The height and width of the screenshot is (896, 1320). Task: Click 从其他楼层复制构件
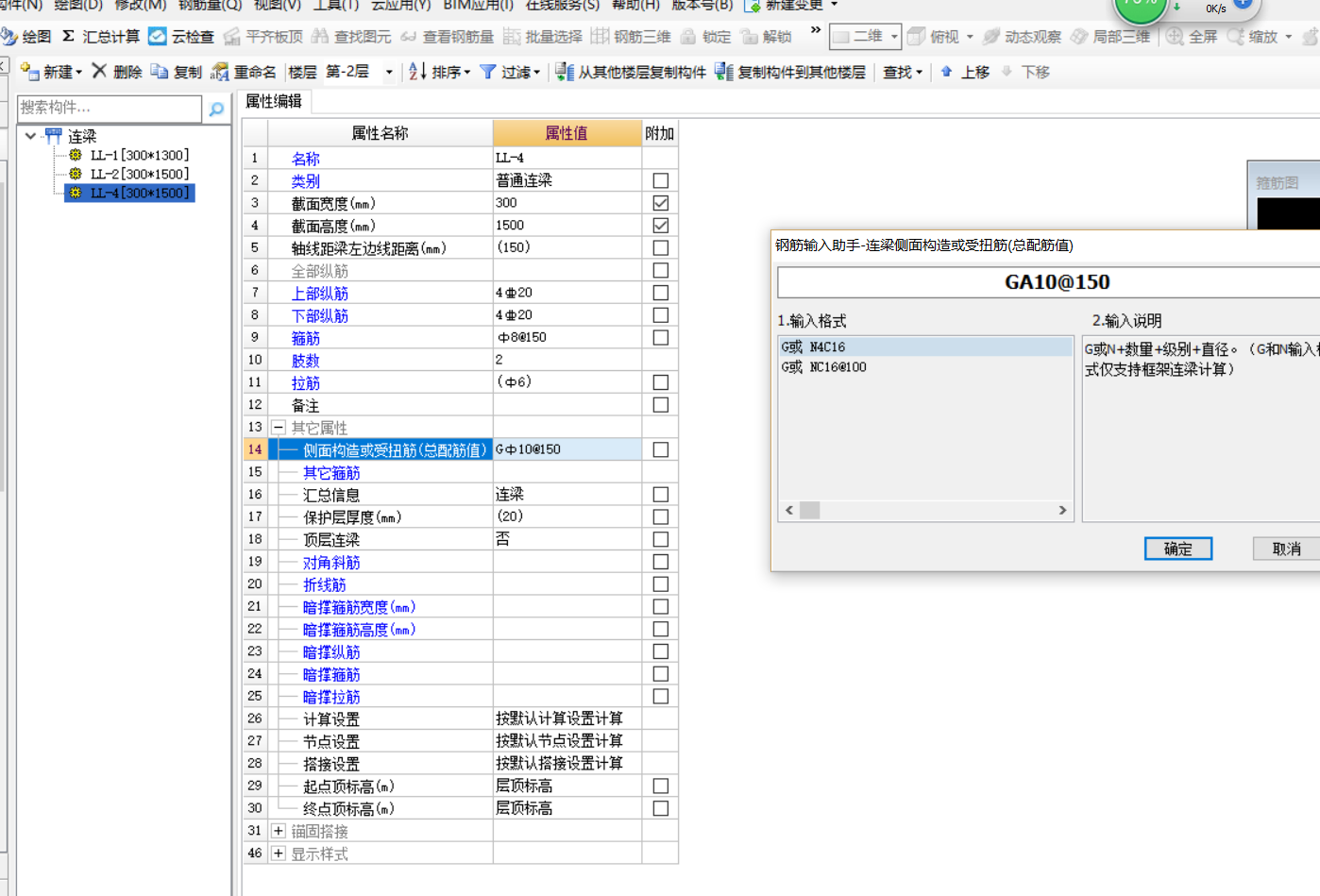(x=631, y=72)
